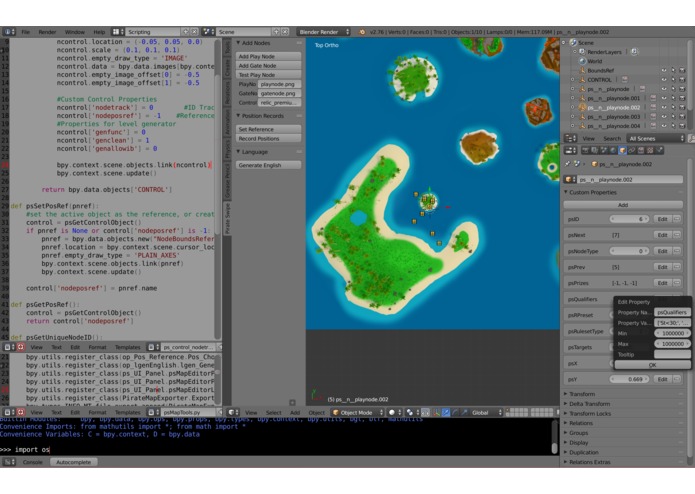Click the X icon beside Scripting layout
695x494 pixels.
coord(194,32)
